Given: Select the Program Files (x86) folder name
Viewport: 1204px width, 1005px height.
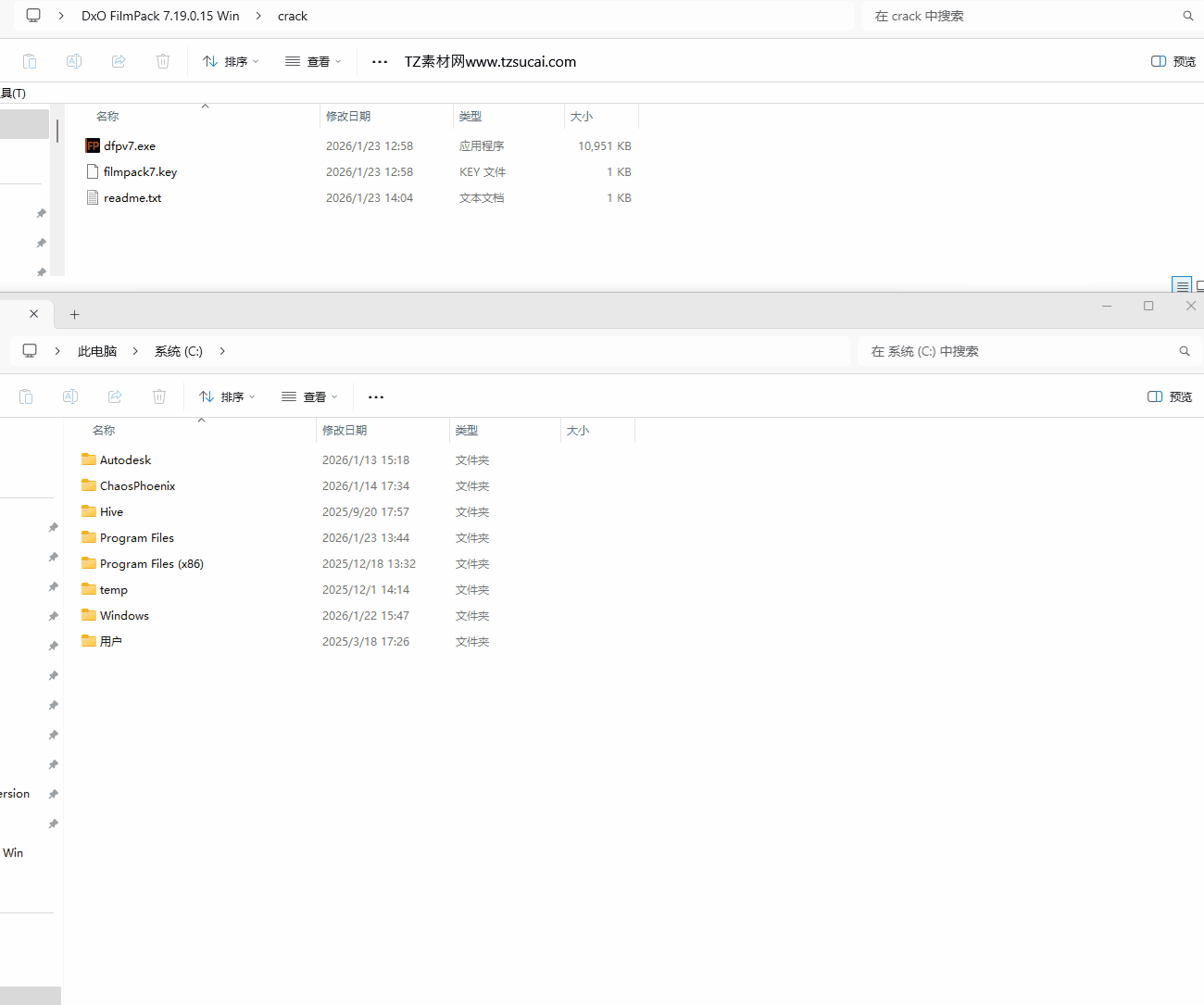Looking at the screenshot, I should click(152, 564).
